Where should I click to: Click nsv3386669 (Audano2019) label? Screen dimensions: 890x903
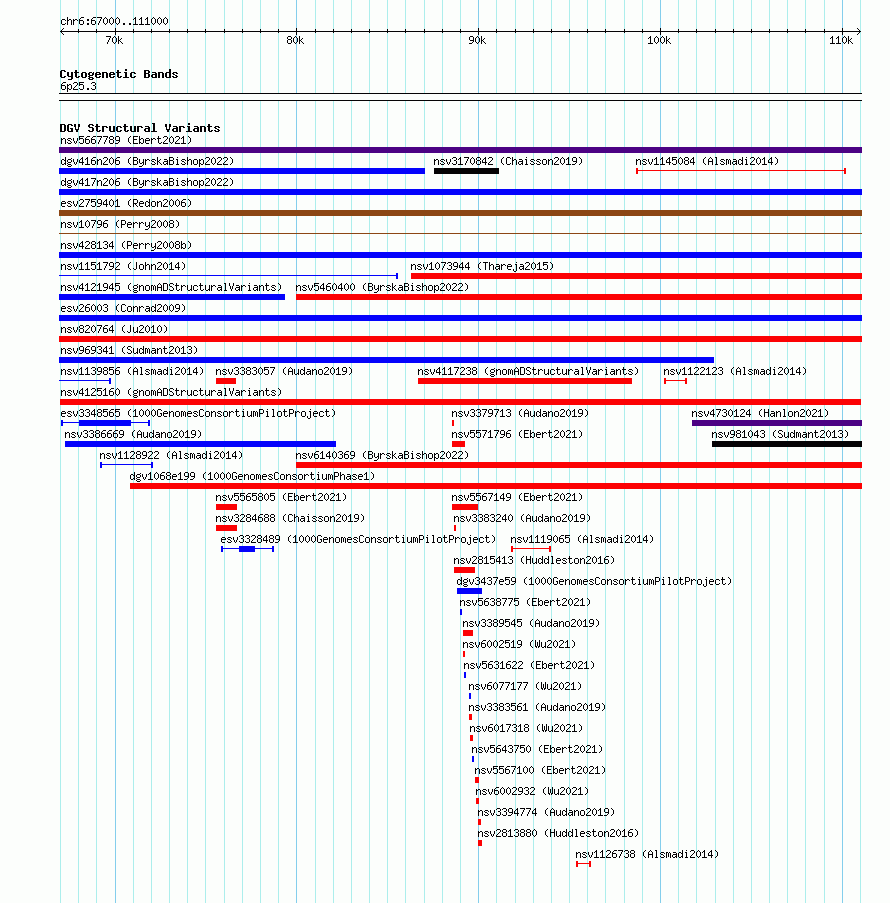[x=133, y=434]
